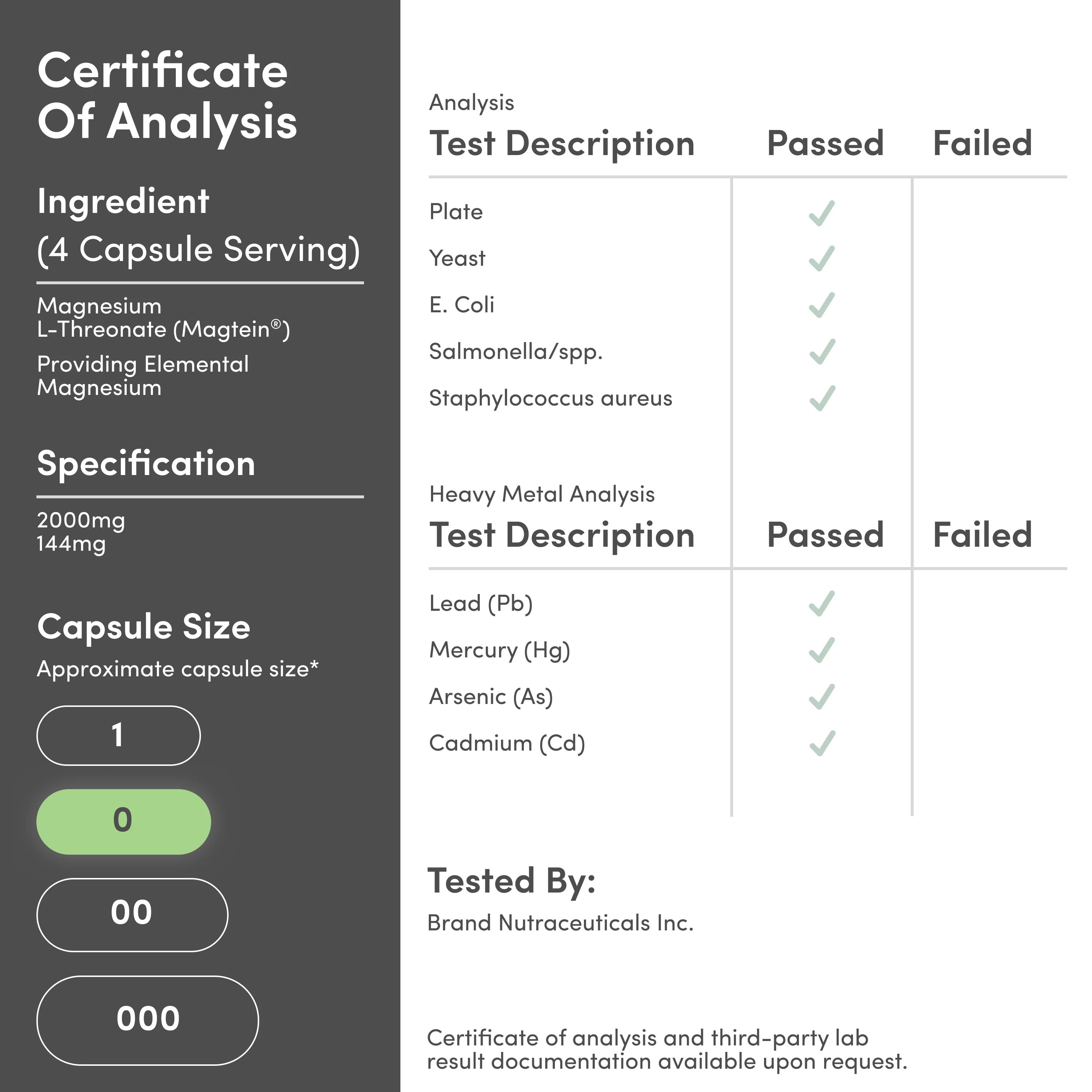The height and width of the screenshot is (1092, 1092).
Task: Pick capsule size 000 option
Action: [x=147, y=1020]
